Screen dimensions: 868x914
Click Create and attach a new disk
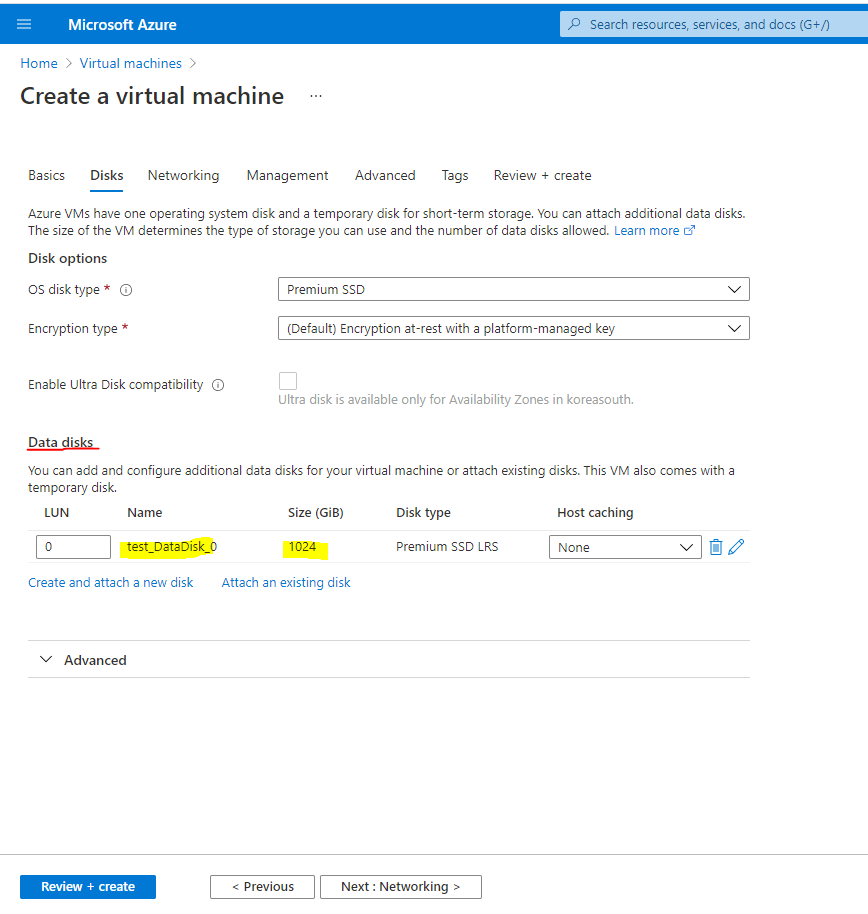(x=111, y=582)
